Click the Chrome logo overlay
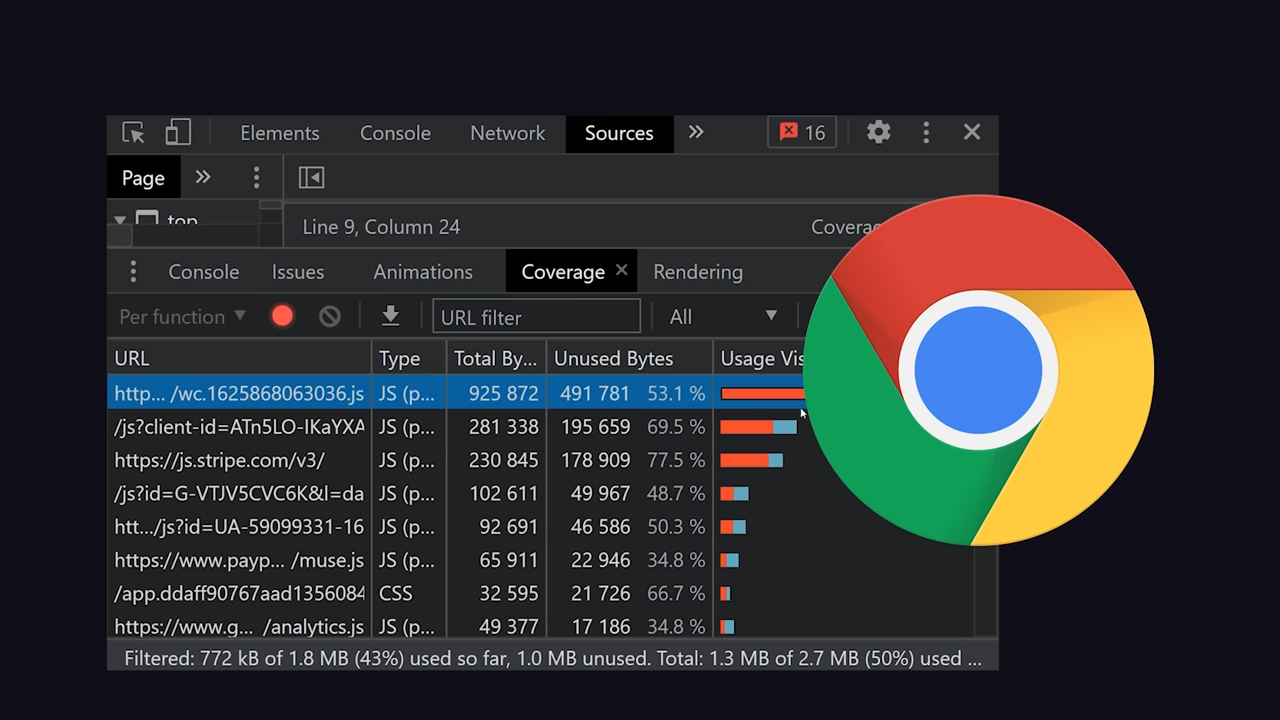The width and height of the screenshot is (1280, 720). (978, 370)
